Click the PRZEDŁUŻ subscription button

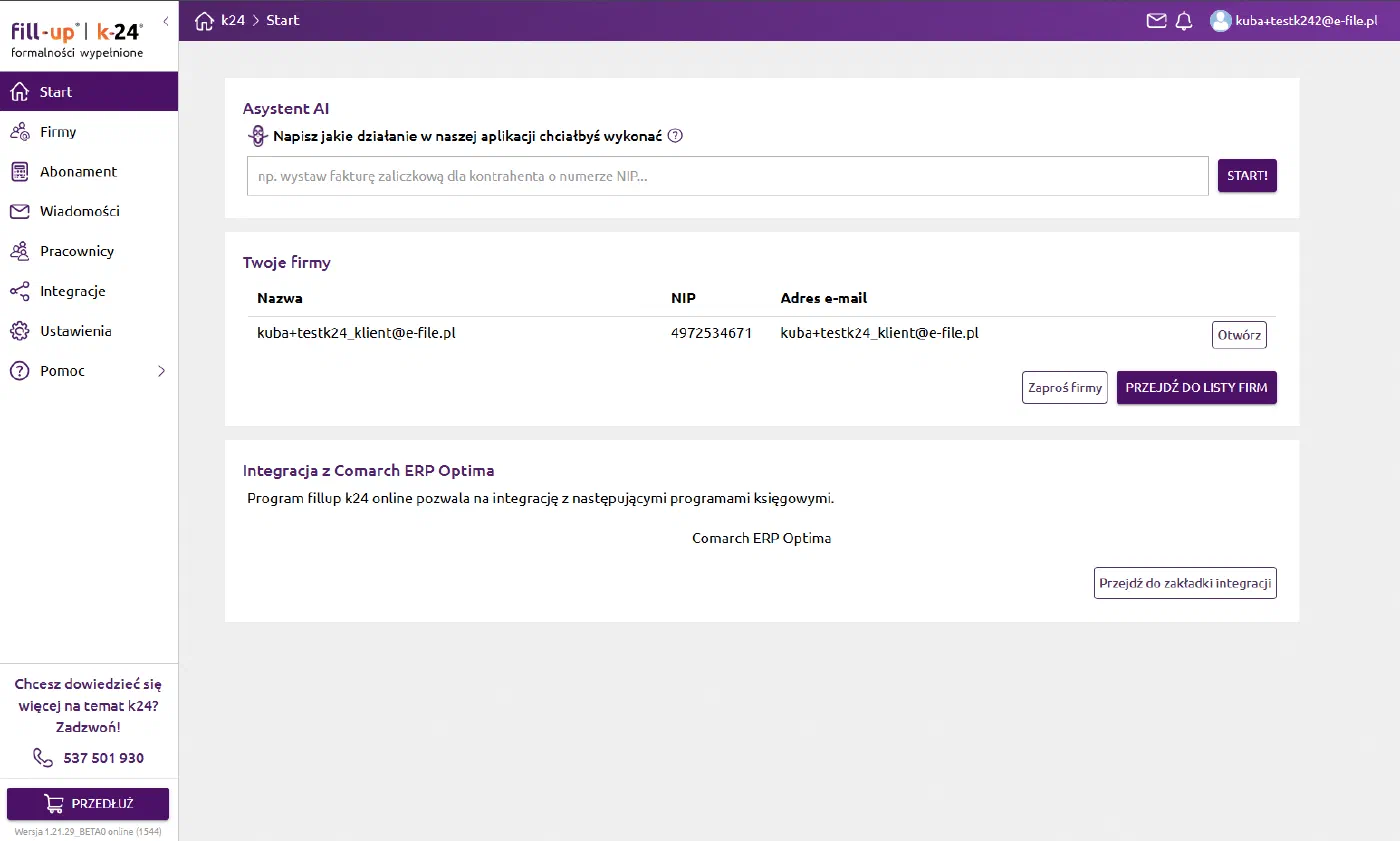point(88,804)
